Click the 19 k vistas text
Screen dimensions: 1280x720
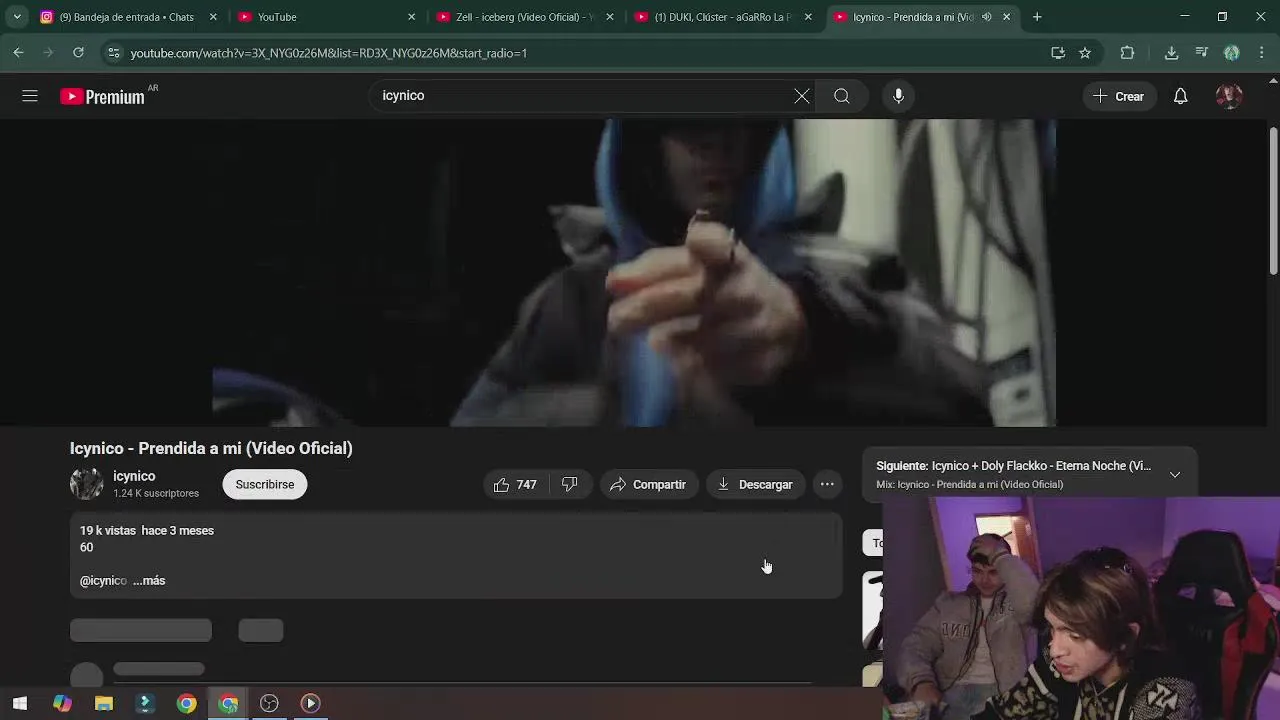pyautogui.click(x=108, y=531)
